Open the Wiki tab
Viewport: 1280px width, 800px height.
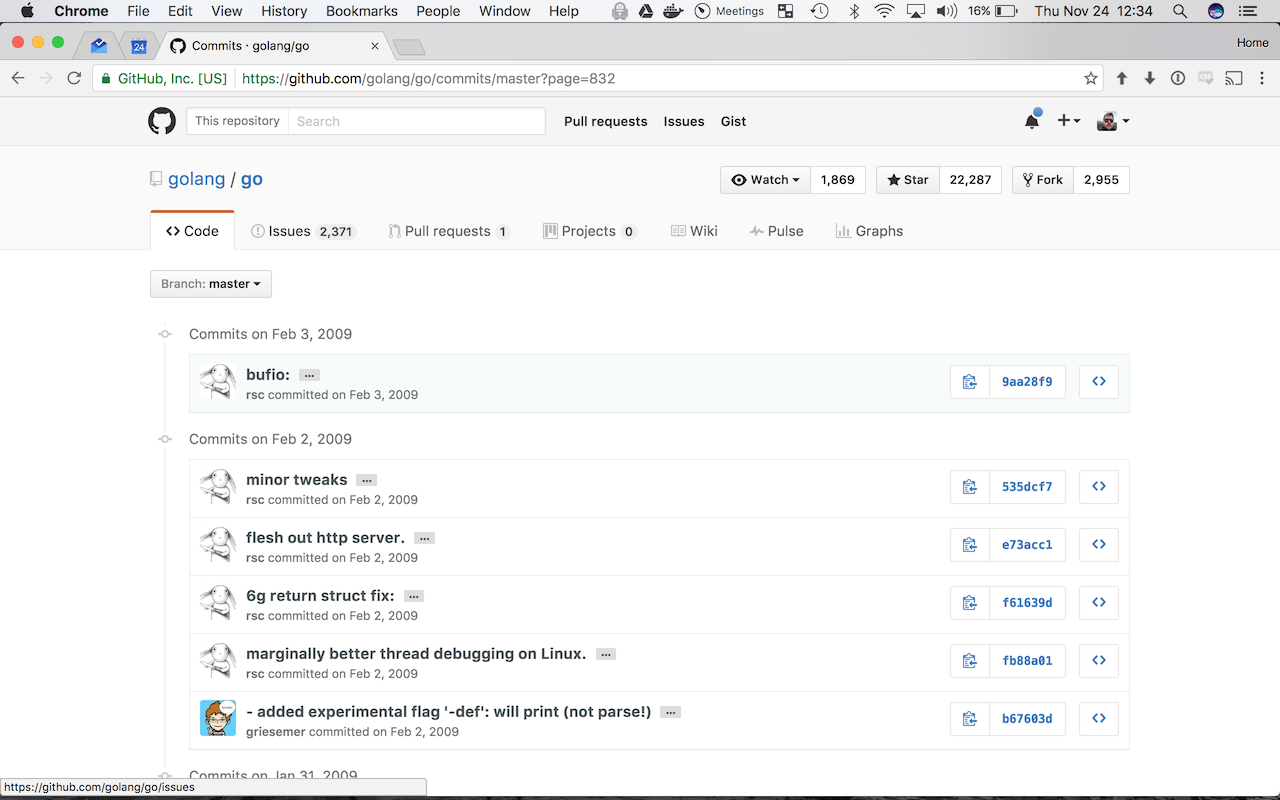point(694,231)
